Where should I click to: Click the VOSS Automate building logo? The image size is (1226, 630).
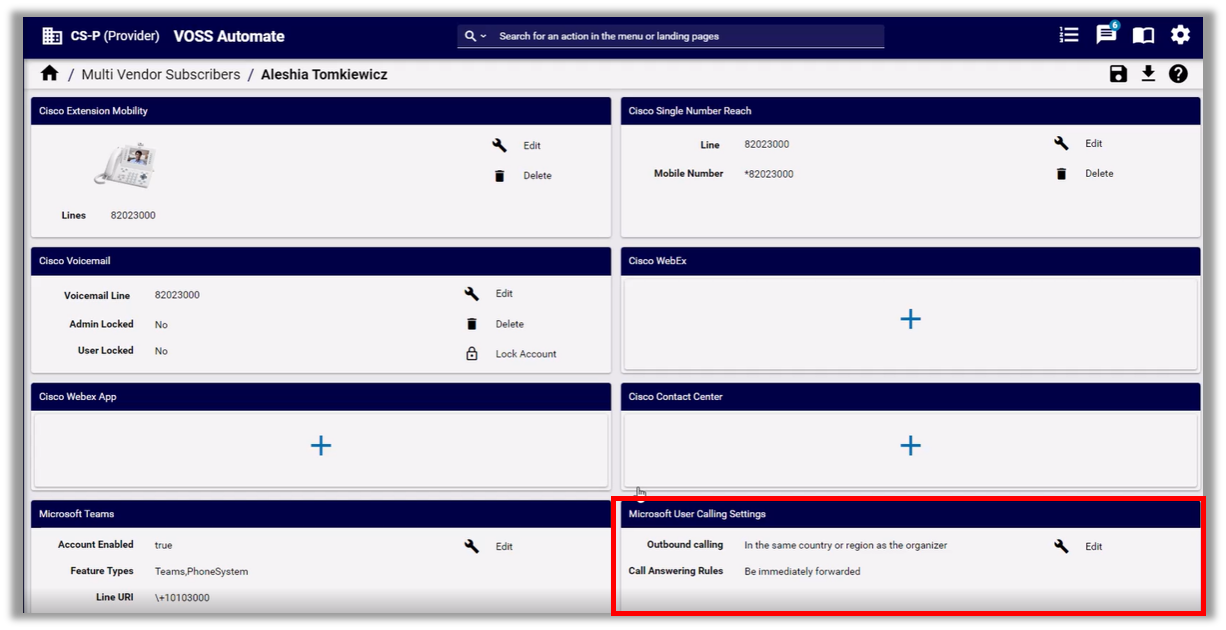[x=51, y=34]
